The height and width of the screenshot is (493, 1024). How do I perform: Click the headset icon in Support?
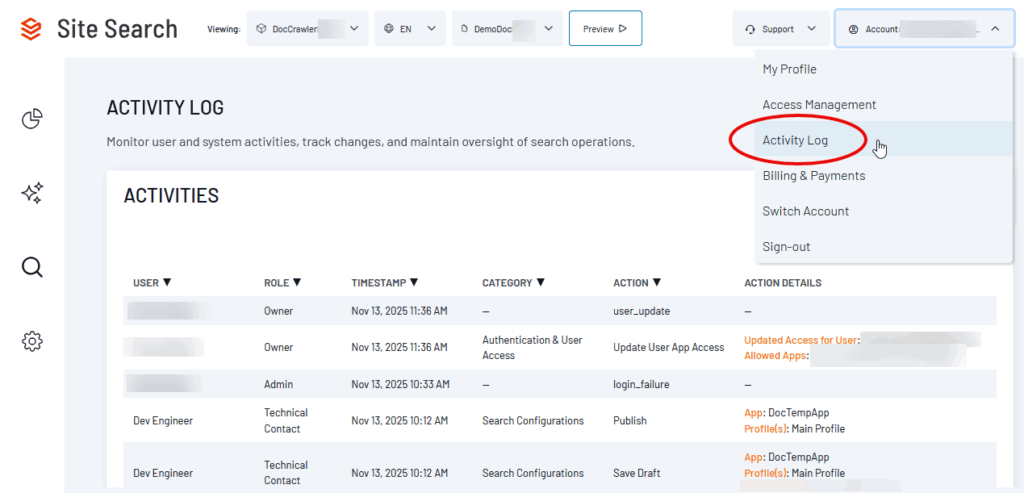[x=750, y=29]
